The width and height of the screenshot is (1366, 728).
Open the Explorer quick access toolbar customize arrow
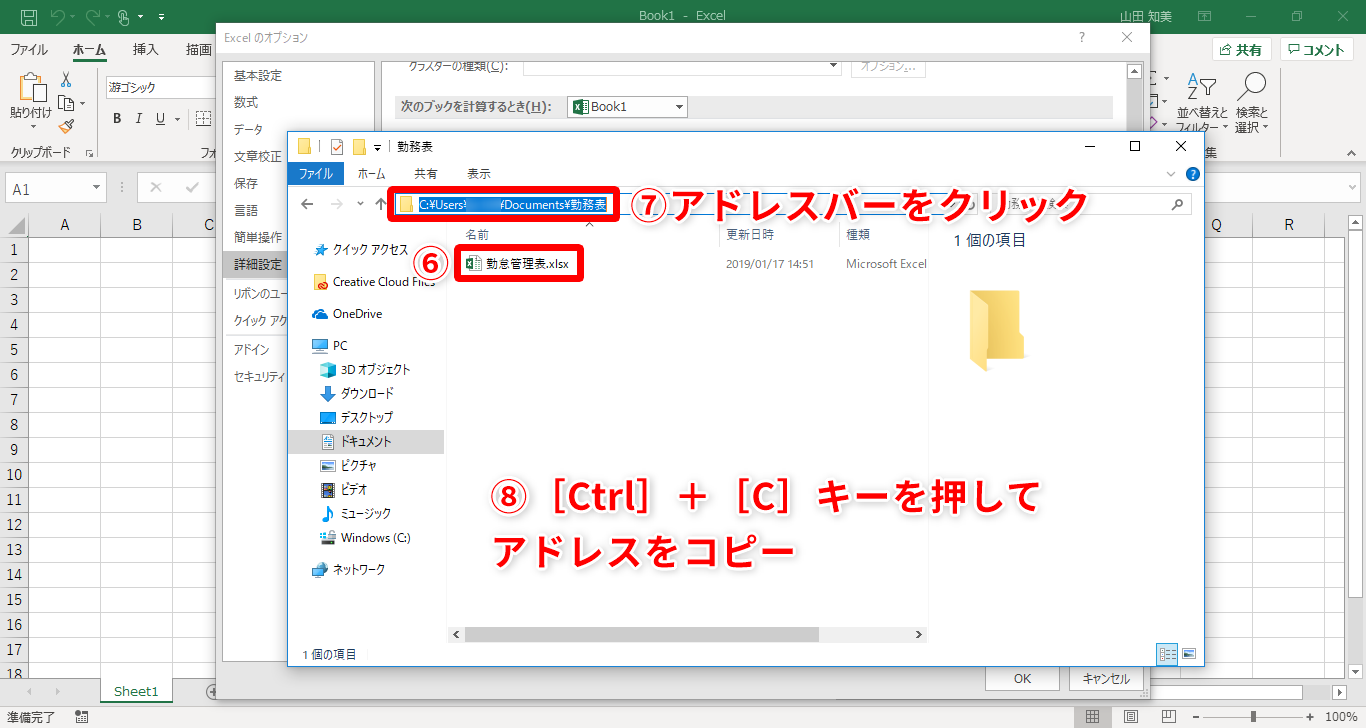click(378, 147)
